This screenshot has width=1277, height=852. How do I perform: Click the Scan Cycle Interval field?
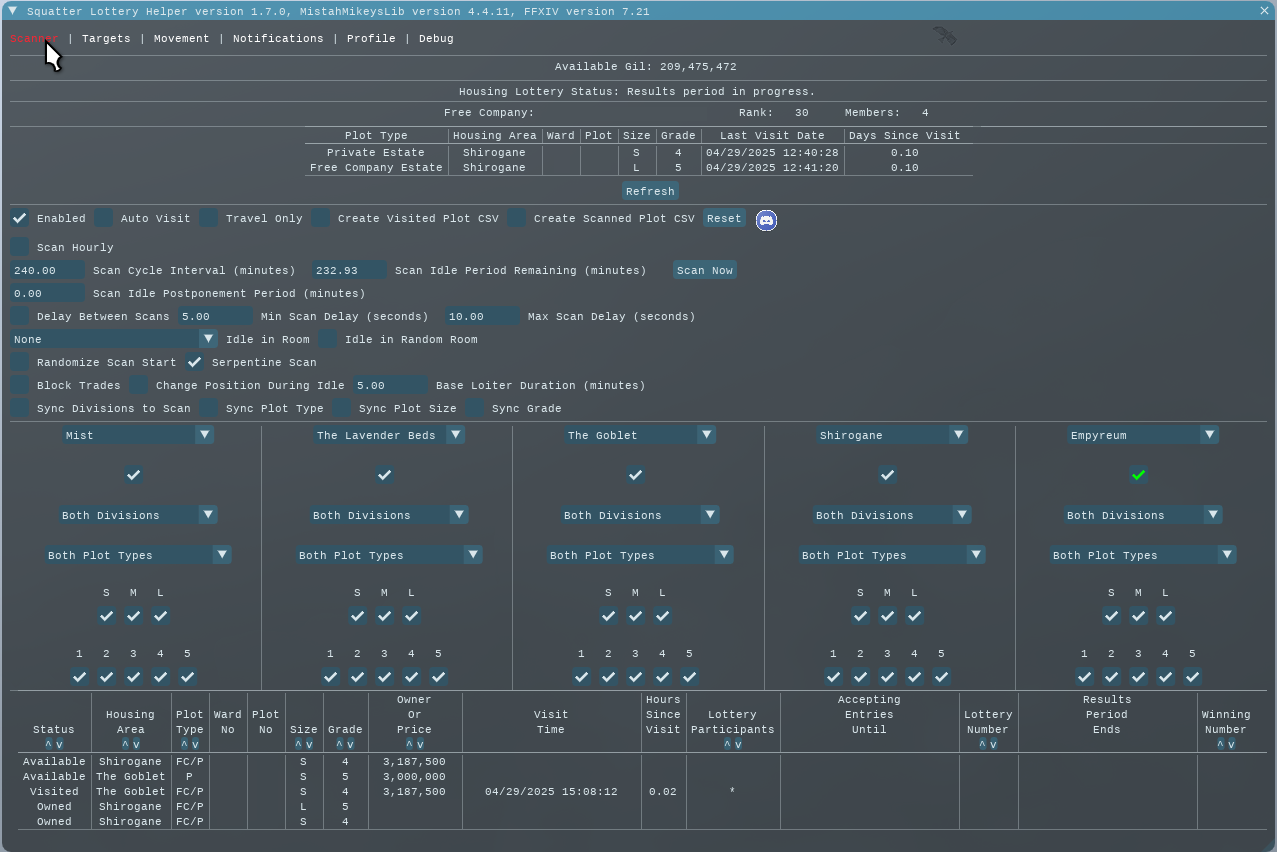pyautogui.click(x=47, y=270)
